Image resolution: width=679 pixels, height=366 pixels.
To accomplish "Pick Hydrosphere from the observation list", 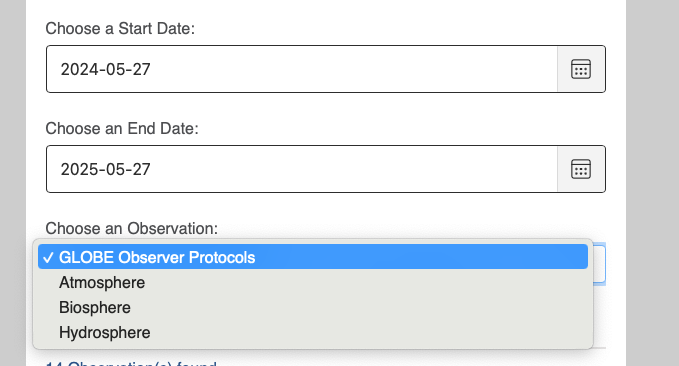I will tap(313, 333).
